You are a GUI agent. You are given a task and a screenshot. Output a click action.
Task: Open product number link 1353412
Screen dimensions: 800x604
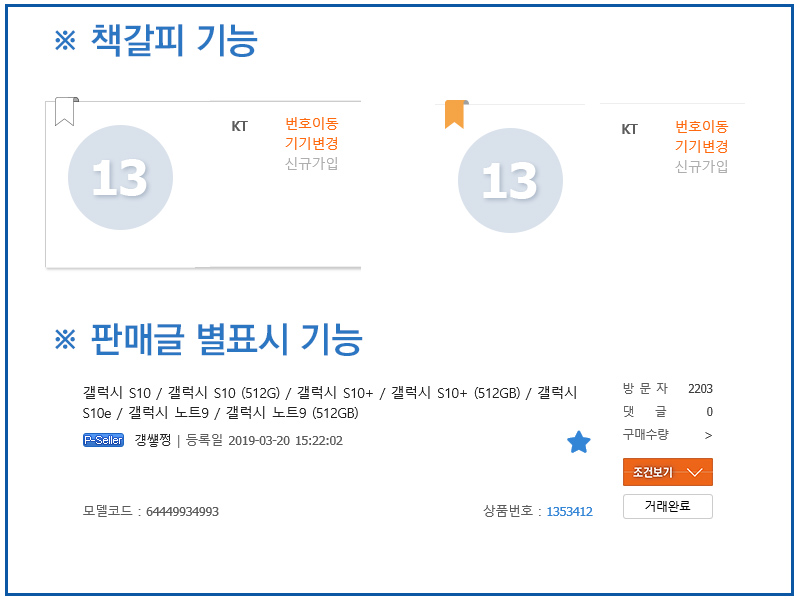click(x=572, y=510)
